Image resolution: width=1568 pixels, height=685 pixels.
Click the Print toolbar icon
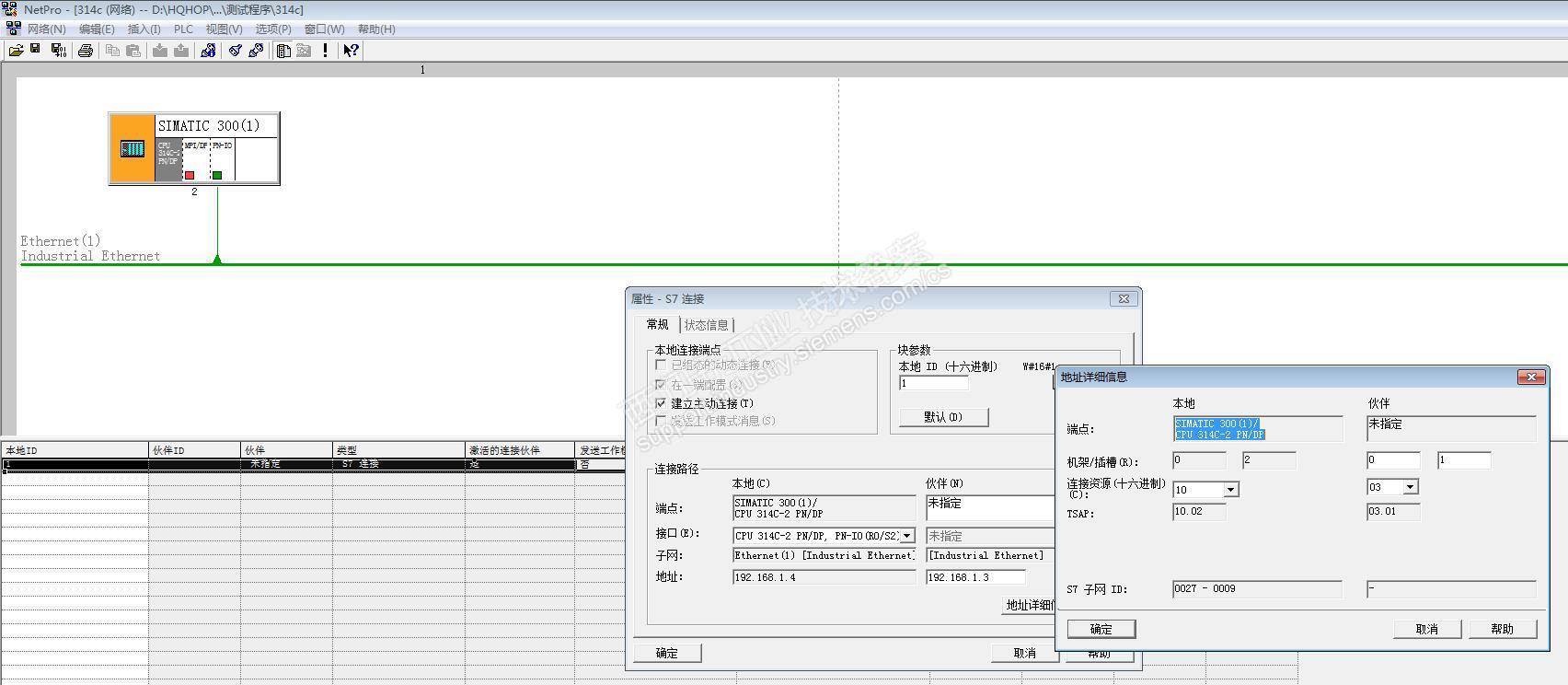click(86, 51)
